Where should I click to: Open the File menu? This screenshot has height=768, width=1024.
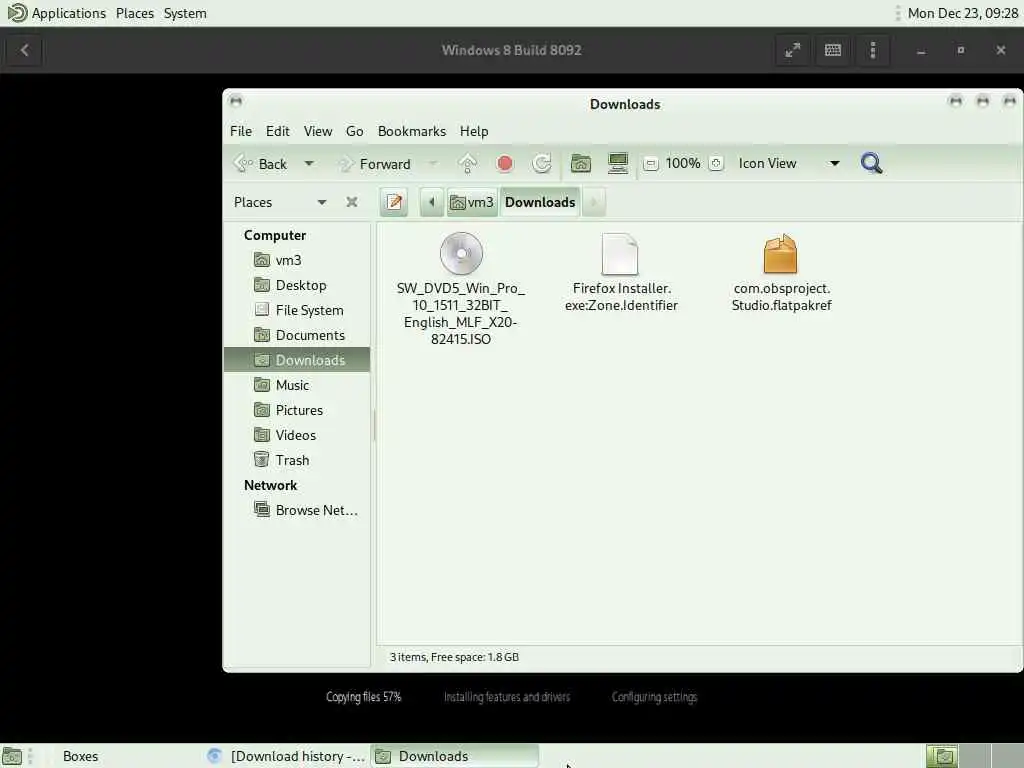tap(240, 131)
